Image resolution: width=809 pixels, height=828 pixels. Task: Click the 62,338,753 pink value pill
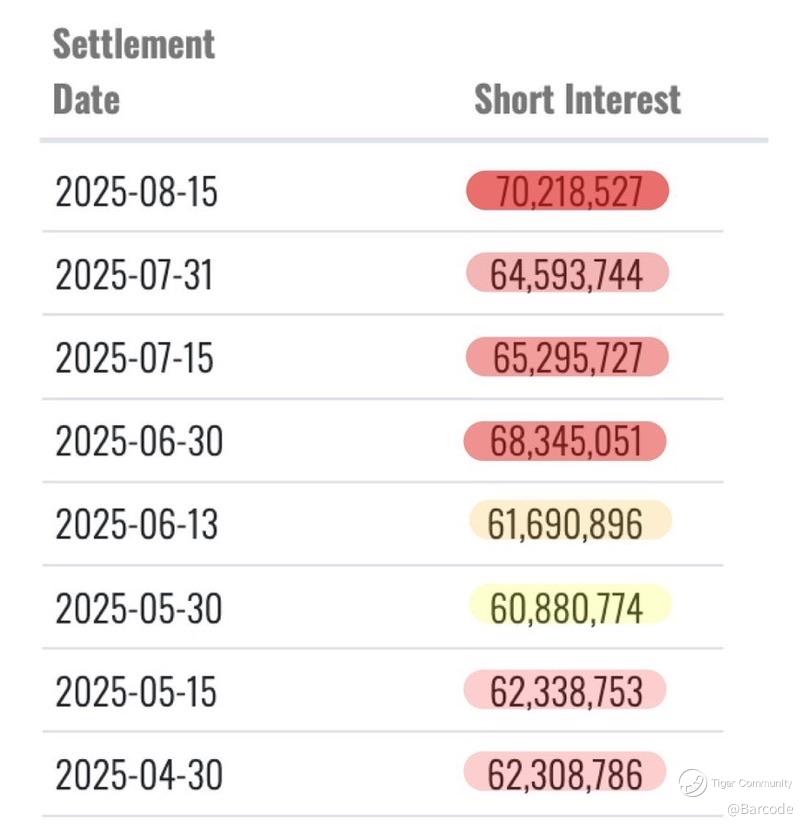[565, 690]
